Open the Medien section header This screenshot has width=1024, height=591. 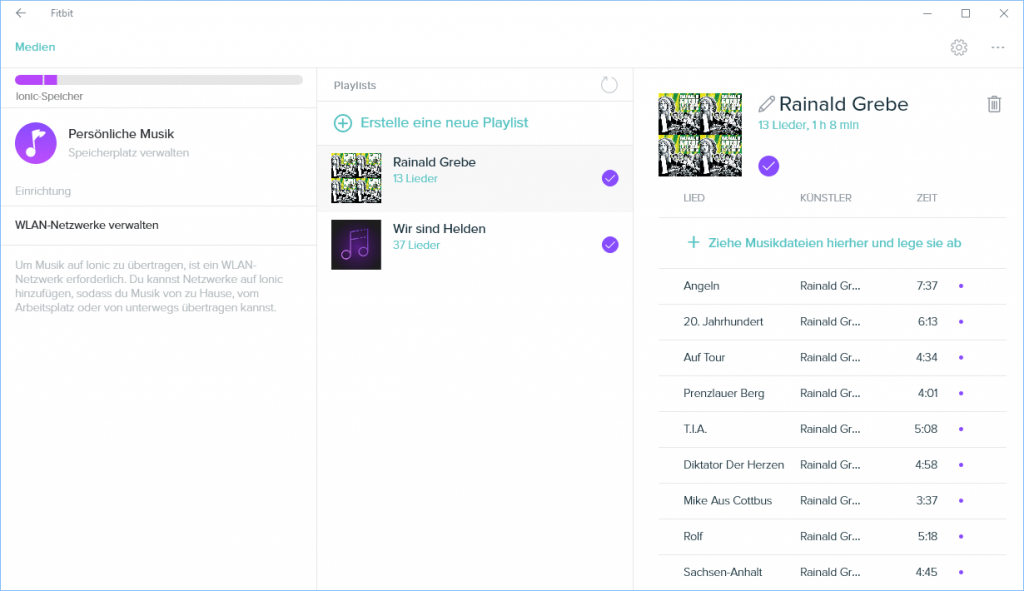coord(35,47)
